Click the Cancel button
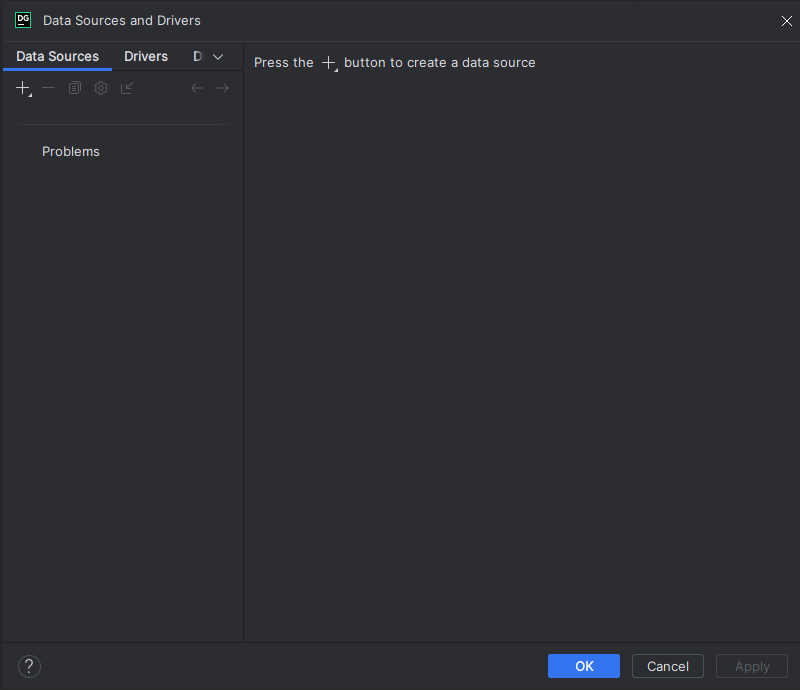Image resolution: width=800 pixels, height=690 pixels. point(668,666)
